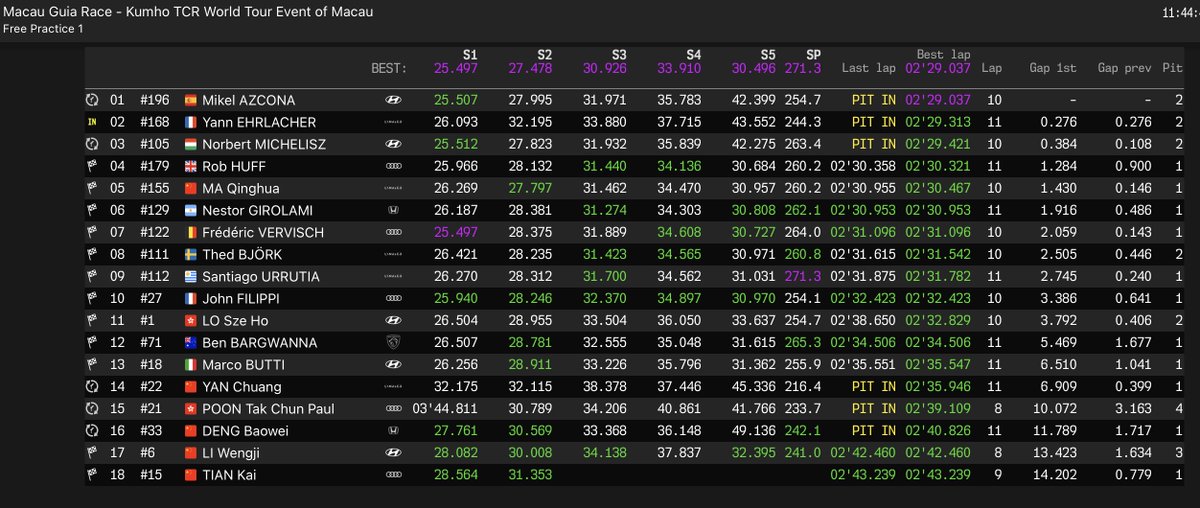Click the purple 25.497 S1 time for VERVISCH
The image size is (1200, 508).
point(456,233)
